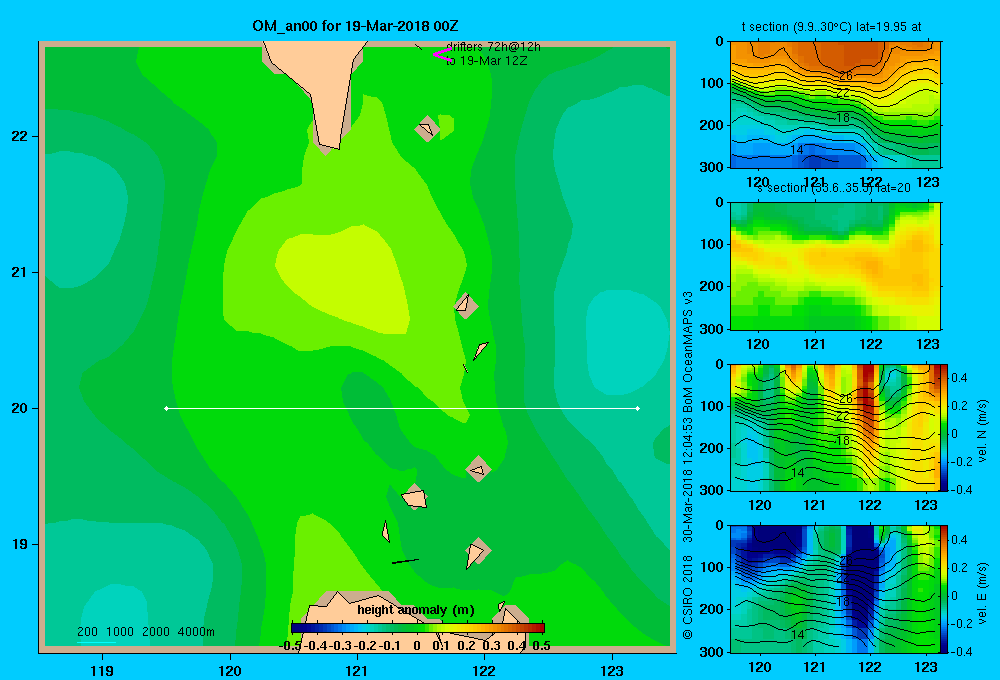The width and height of the screenshot is (1000, 680).
Task: Click the west endpoint of the white section line
Action: (166, 408)
